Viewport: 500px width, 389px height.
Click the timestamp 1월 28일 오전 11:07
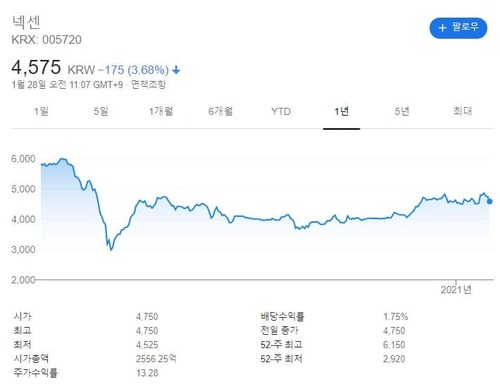tap(67, 85)
